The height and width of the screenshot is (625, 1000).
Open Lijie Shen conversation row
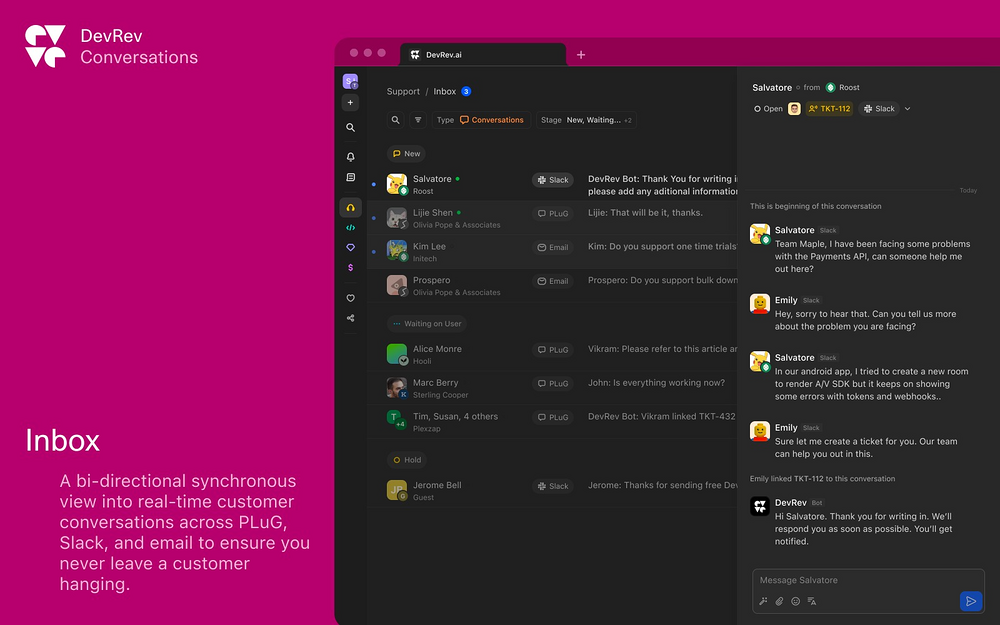pyautogui.click(x=552, y=218)
